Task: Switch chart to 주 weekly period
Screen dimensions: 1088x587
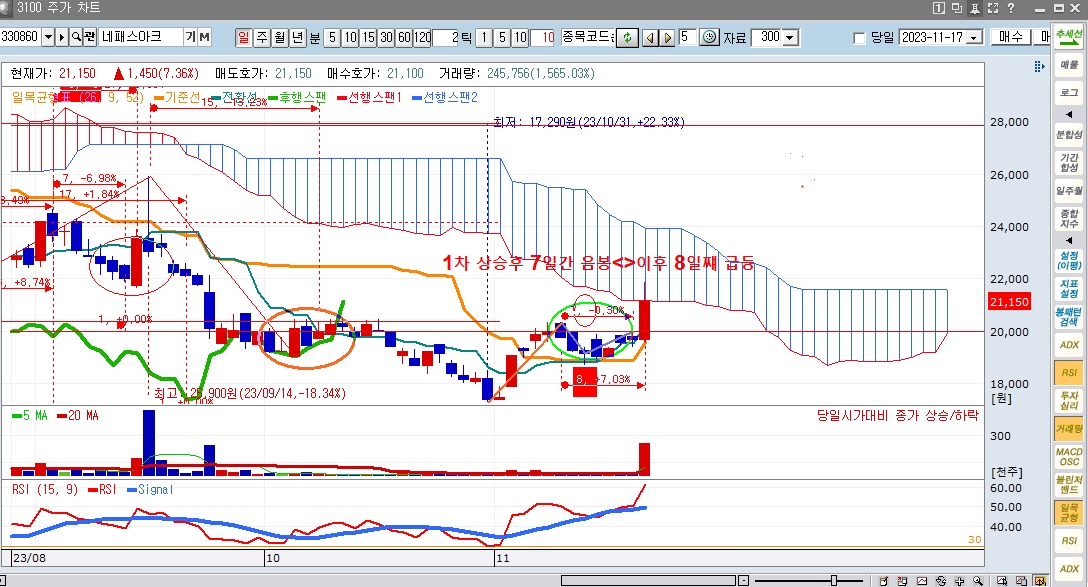Action: pos(262,37)
